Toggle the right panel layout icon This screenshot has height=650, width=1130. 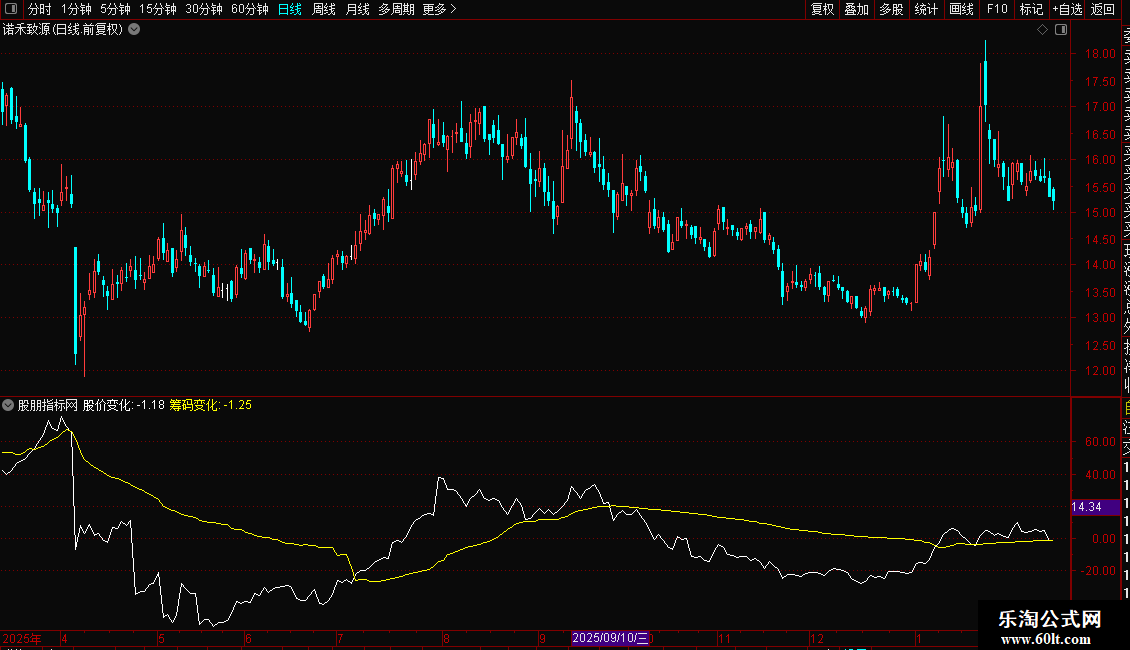pos(1061,30)
